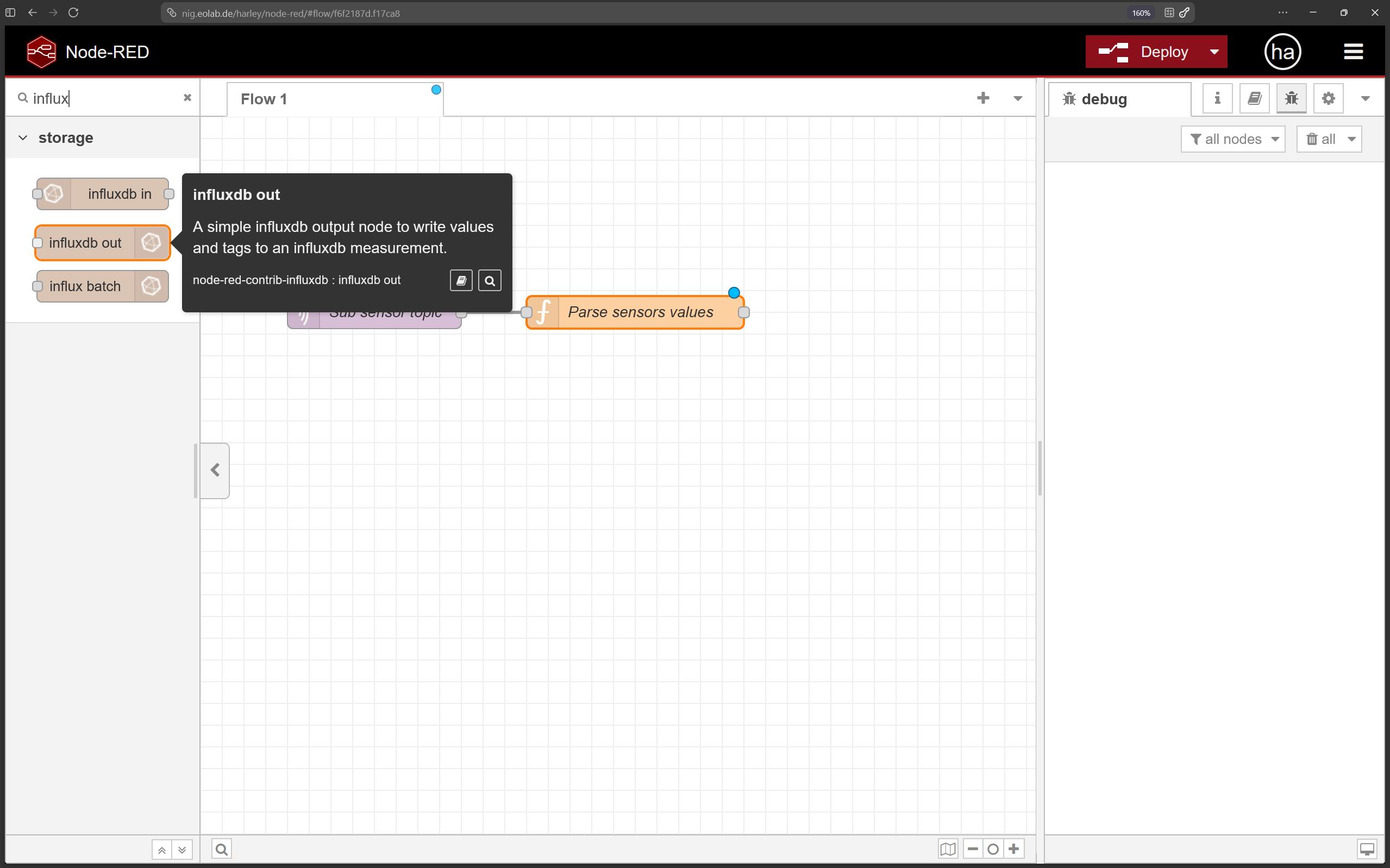Click the Node-RED logo icon
Image resolution: width=1390 pixels, height=868 pixels.
click(41, 52)
